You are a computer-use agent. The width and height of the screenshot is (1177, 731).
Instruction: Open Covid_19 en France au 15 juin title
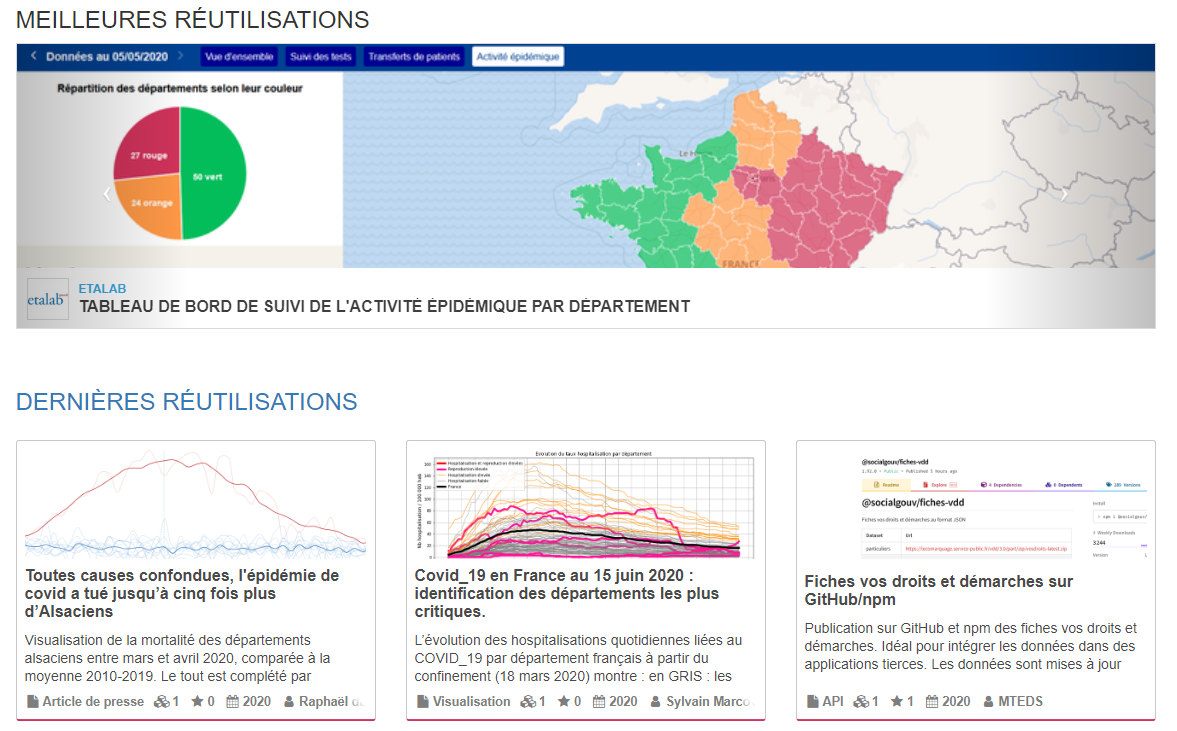(567, 594)
